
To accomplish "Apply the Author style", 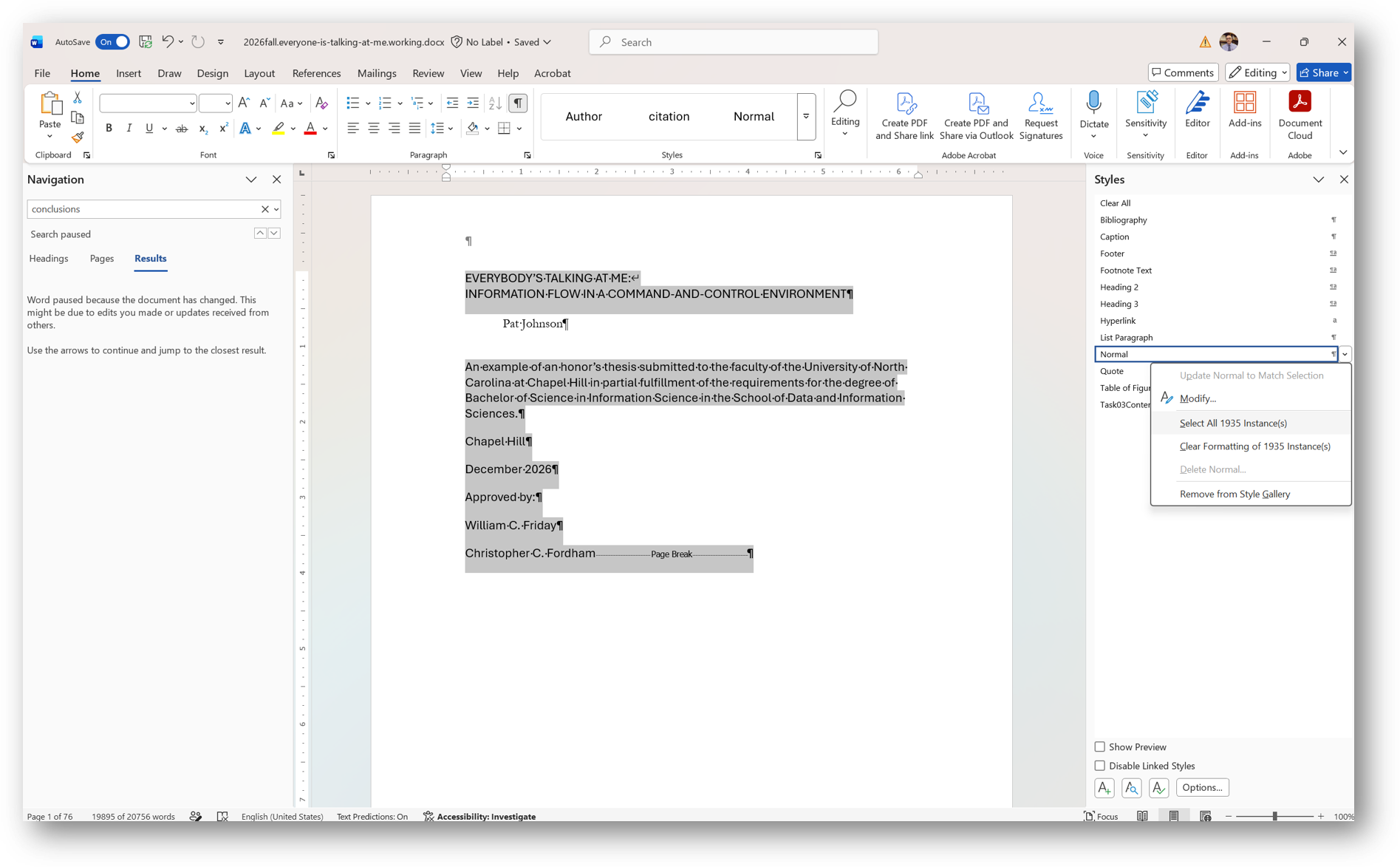I will (x=584, y=117).
